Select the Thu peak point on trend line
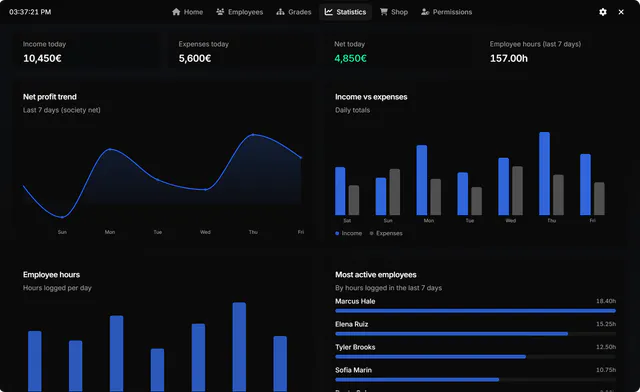 coord(253,134)
